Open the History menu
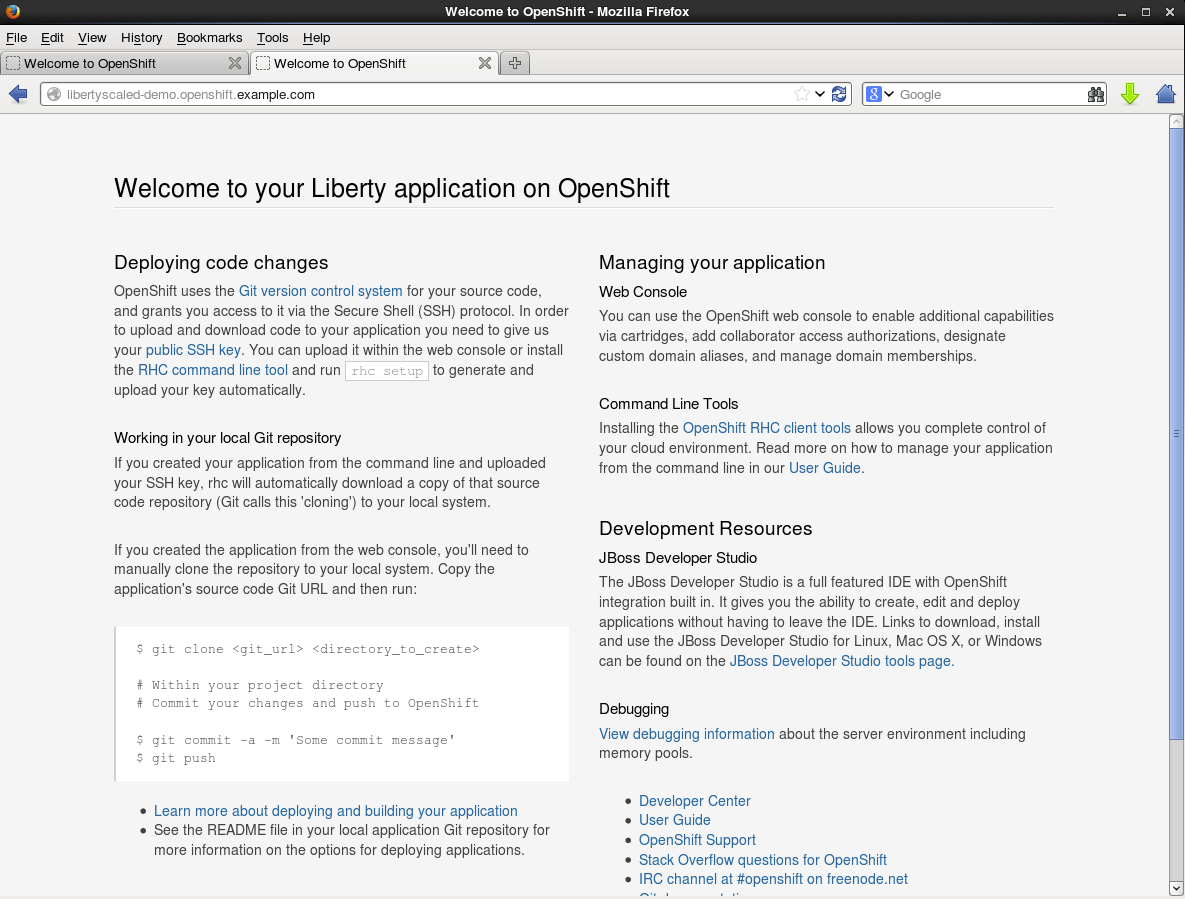 point(141,38)
